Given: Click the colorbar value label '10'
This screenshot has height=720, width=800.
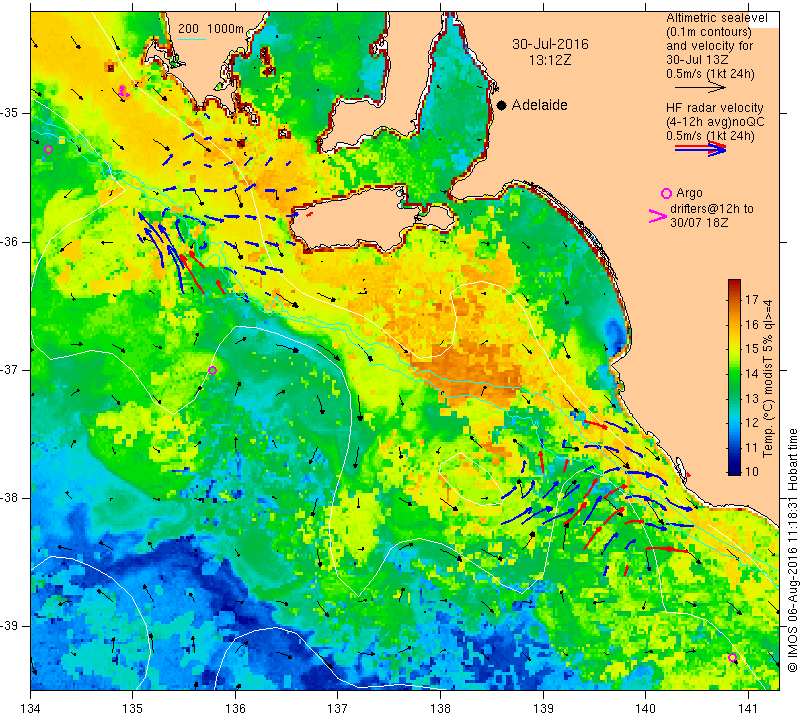Looking at the screenshot, I should pos(752,471).
